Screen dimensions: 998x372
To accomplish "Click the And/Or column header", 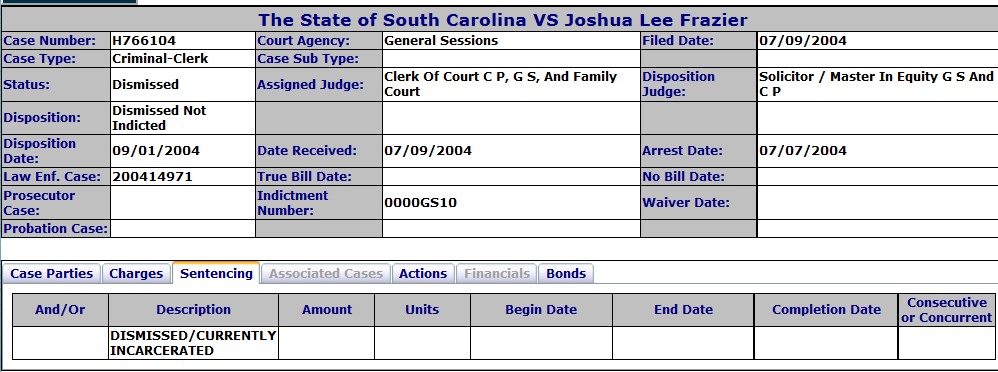I will [x=60, y=310].
